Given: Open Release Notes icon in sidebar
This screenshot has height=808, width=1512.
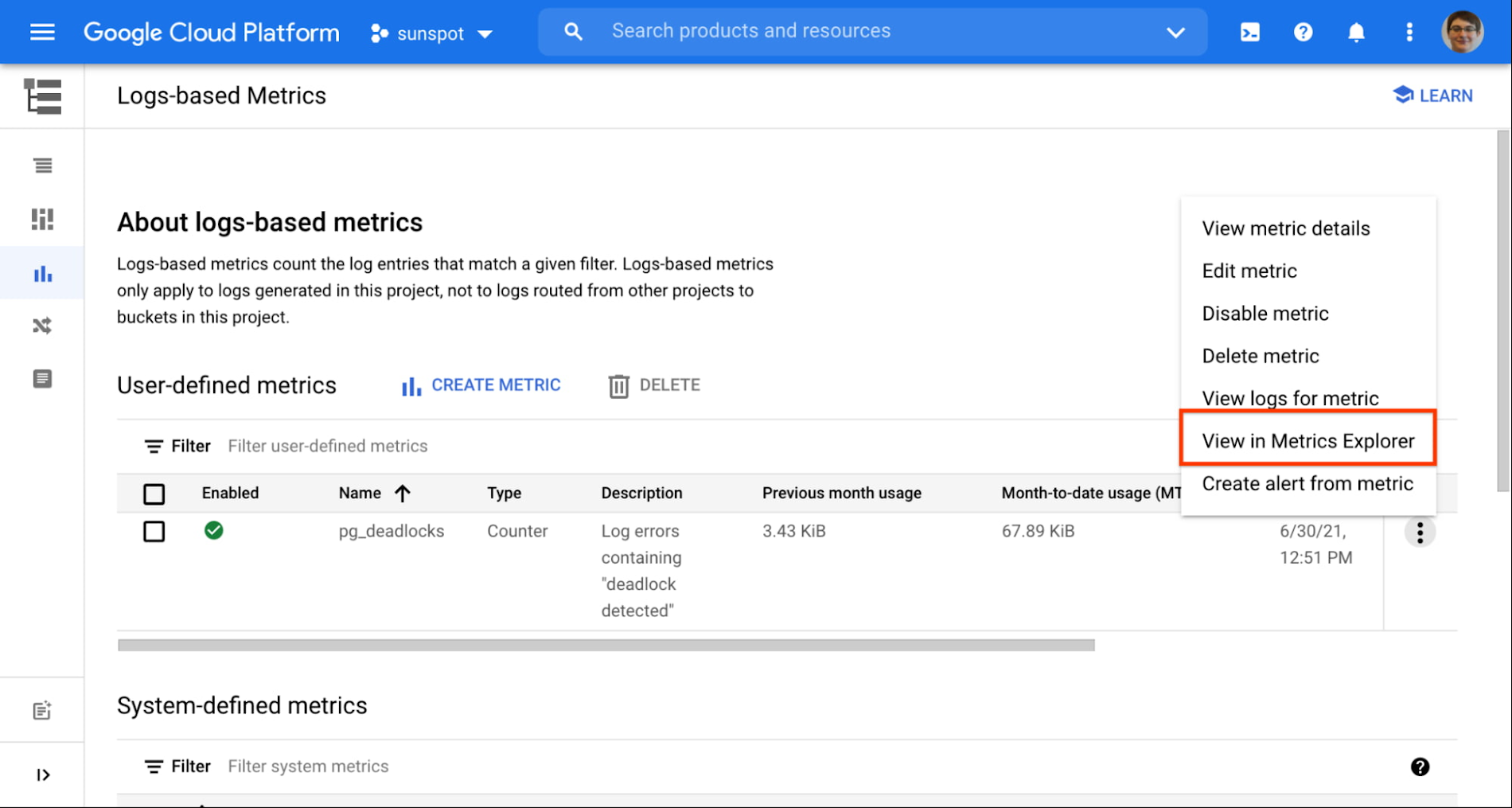Looking at the screenshot, I should pyautogui.click(x=42, y=710).
